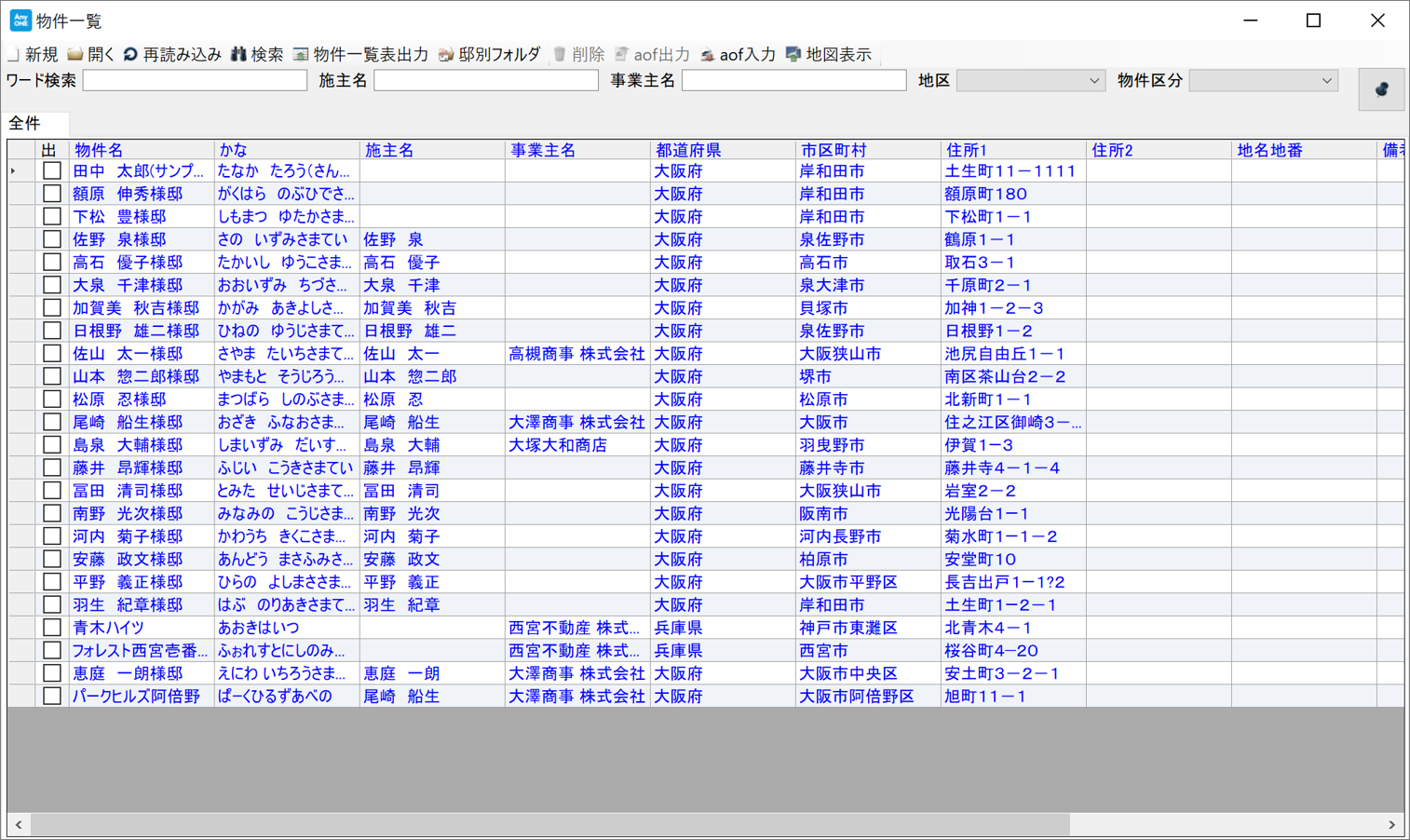The image size is (1410, 840).
Task: Select the 全件 tab
Action: coord(25,123)
